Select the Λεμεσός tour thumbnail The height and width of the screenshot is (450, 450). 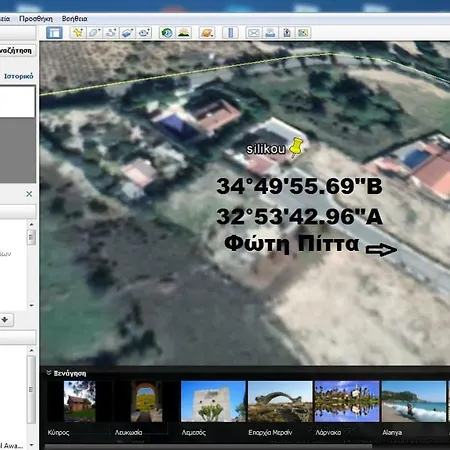point(213,402)
